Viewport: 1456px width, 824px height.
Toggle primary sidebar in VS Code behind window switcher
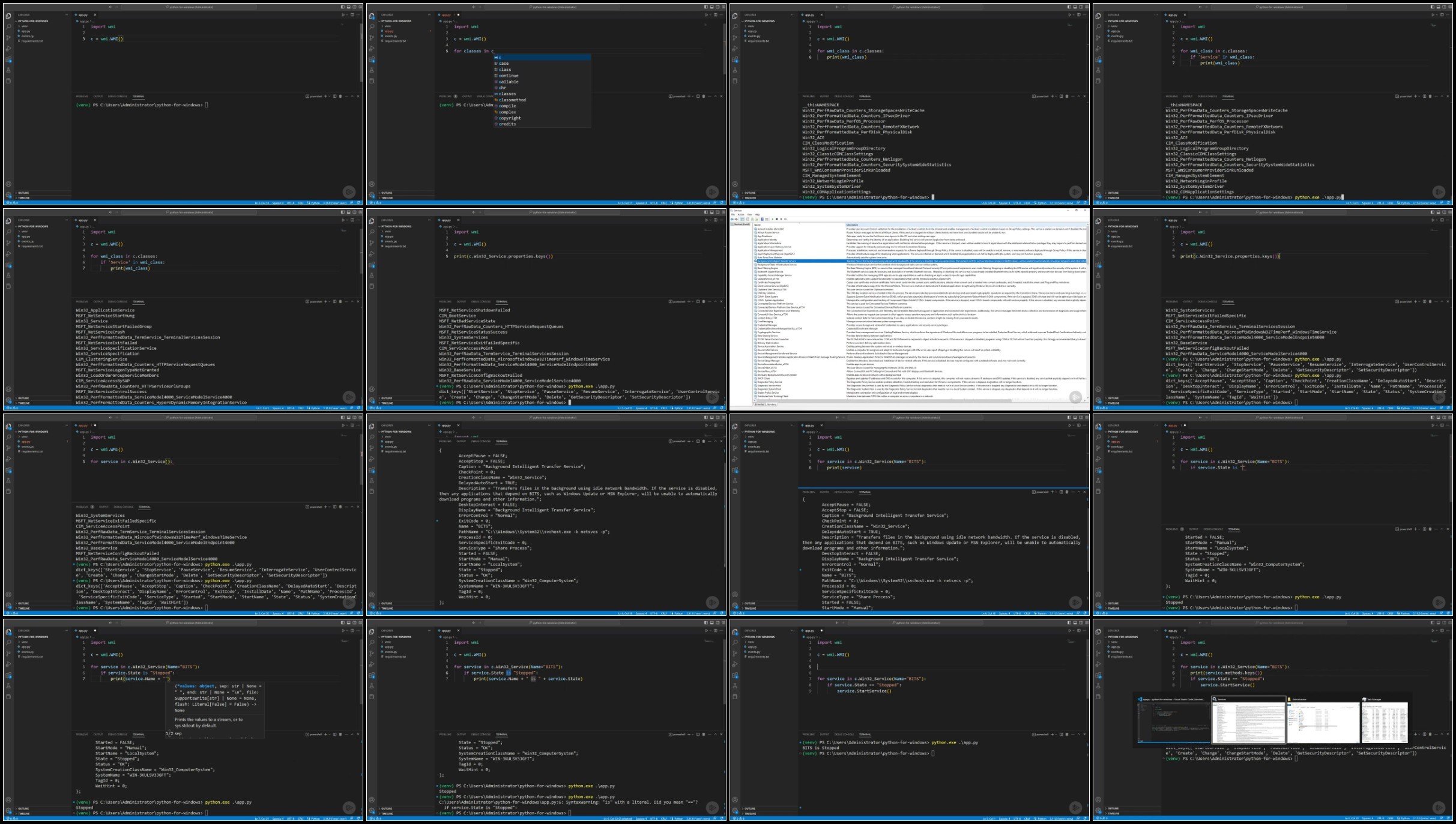[1433, 622]
